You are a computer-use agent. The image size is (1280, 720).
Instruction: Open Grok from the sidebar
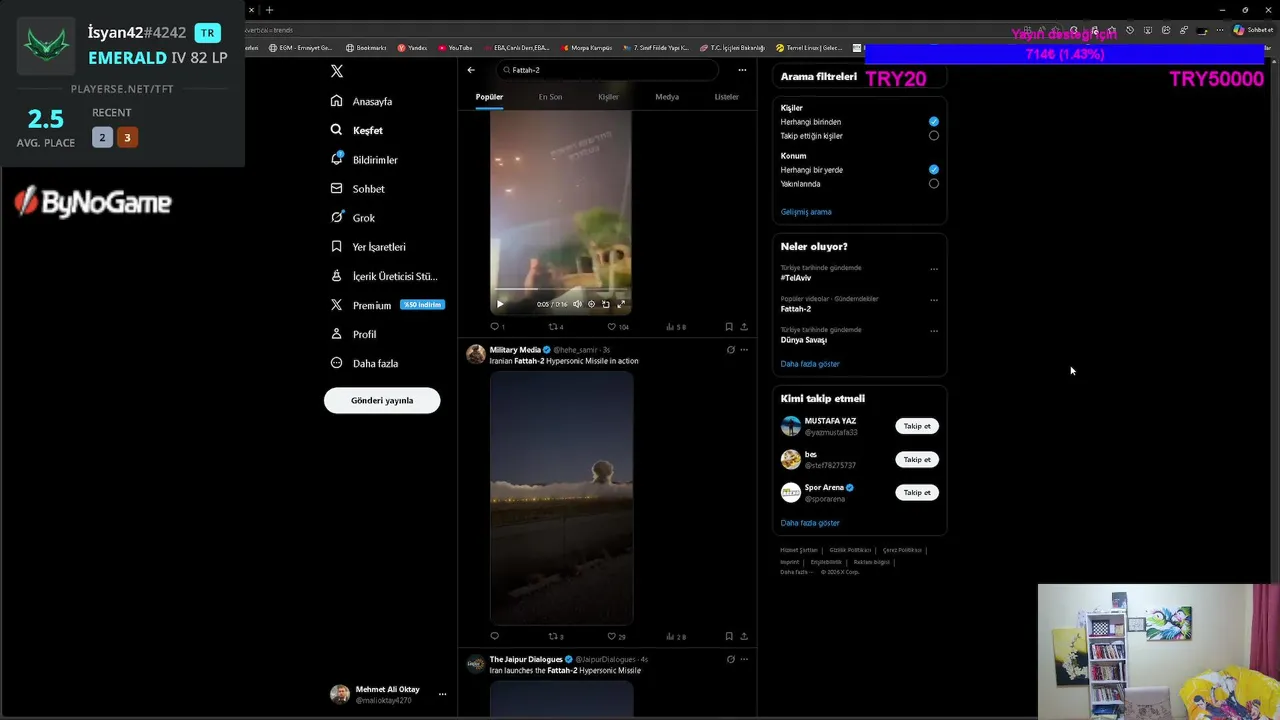pos(353,217)
